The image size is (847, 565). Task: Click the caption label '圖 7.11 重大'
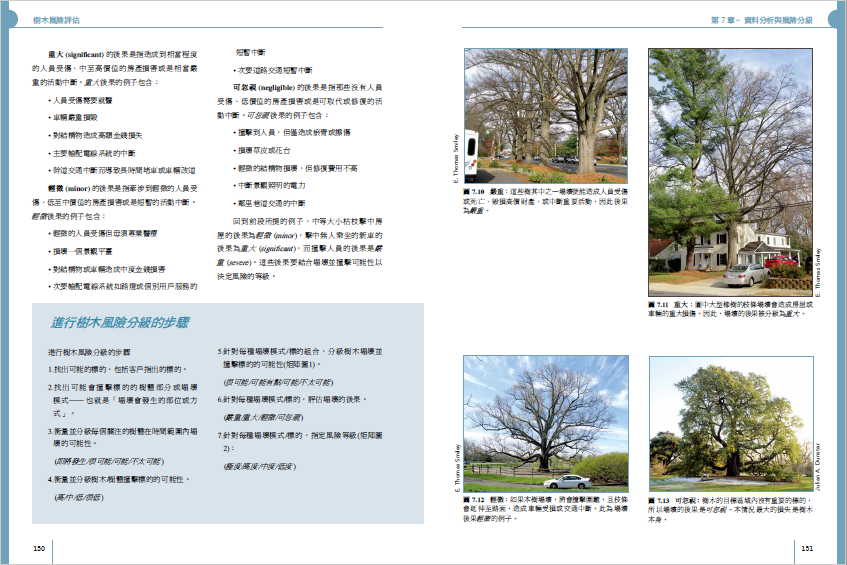[667, 305]
